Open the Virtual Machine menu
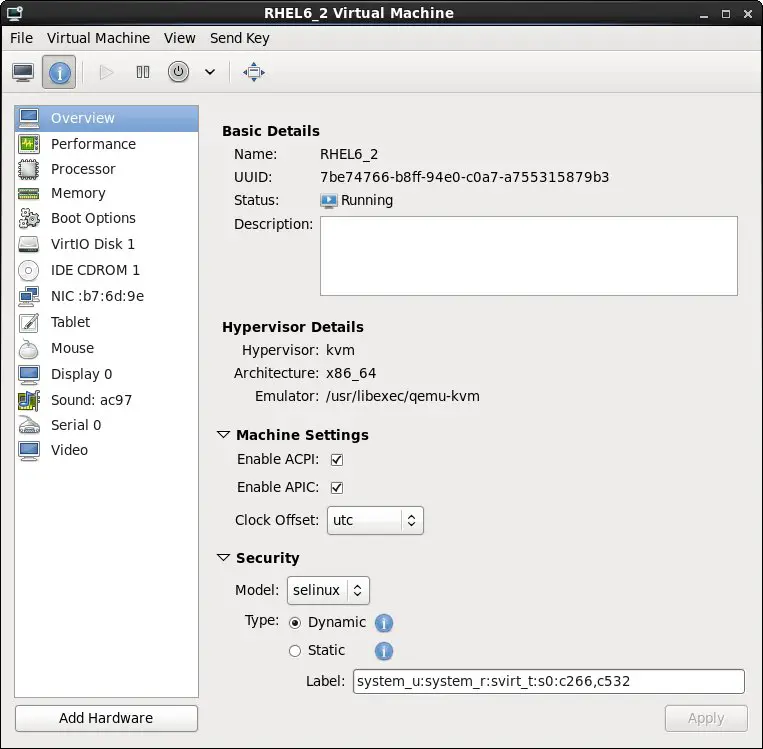 [x=98, y=38]
